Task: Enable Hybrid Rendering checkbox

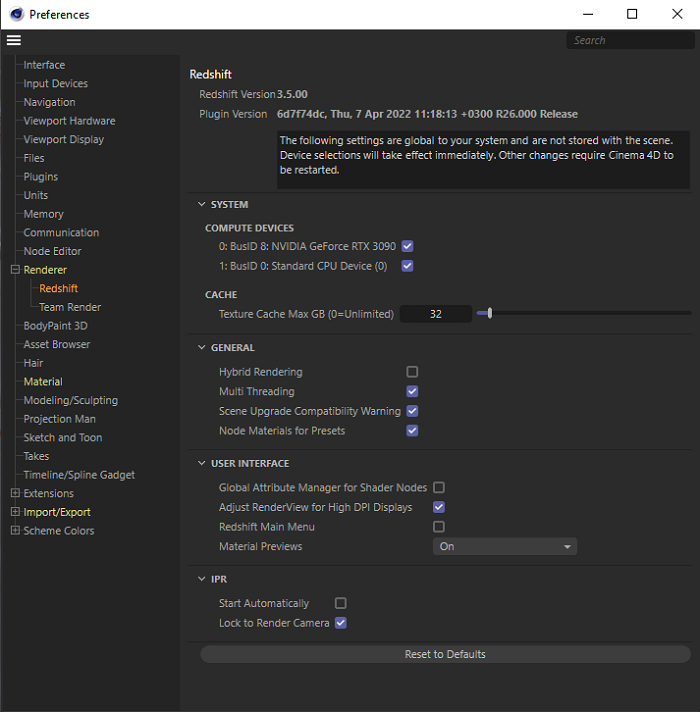Action: point(412,372)
